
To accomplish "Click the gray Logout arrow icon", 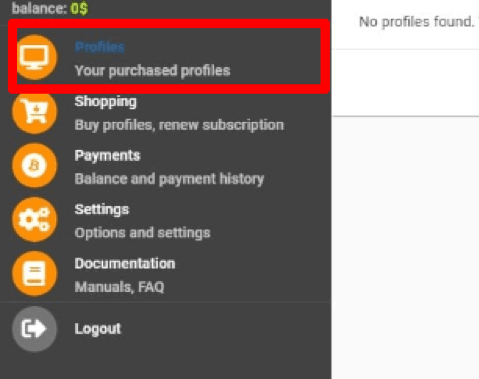I will pyautogui.click(x=35, y=329).
